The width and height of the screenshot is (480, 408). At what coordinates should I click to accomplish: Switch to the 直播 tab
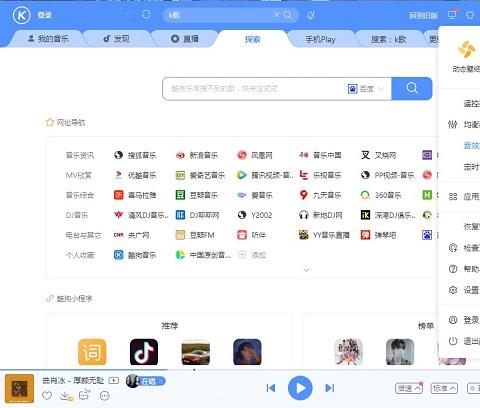pyautogui.click(x=184, y=39)
